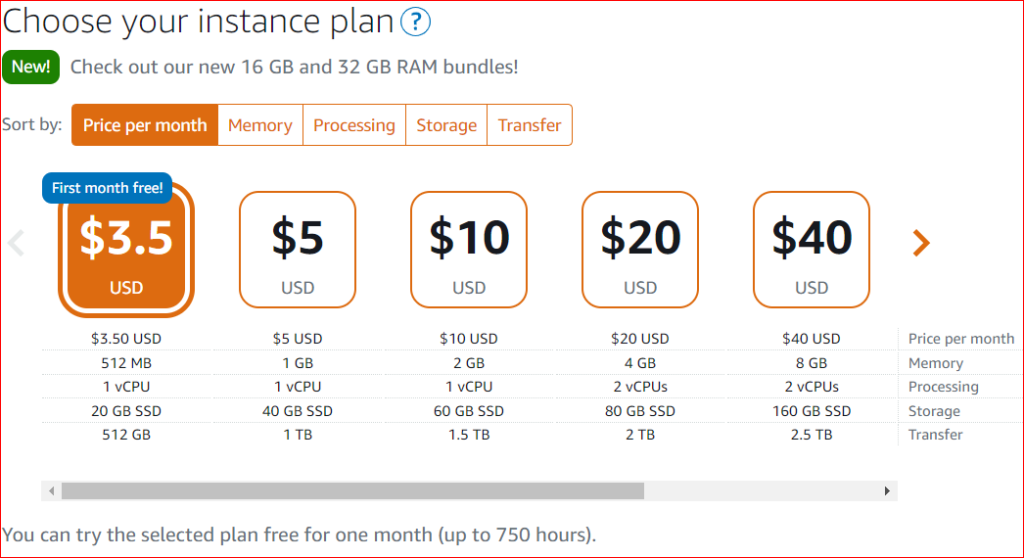Open the instance plan help question-mark icon
The height and width of the screenshot is (558, 1024).
(x=415, y=21)
